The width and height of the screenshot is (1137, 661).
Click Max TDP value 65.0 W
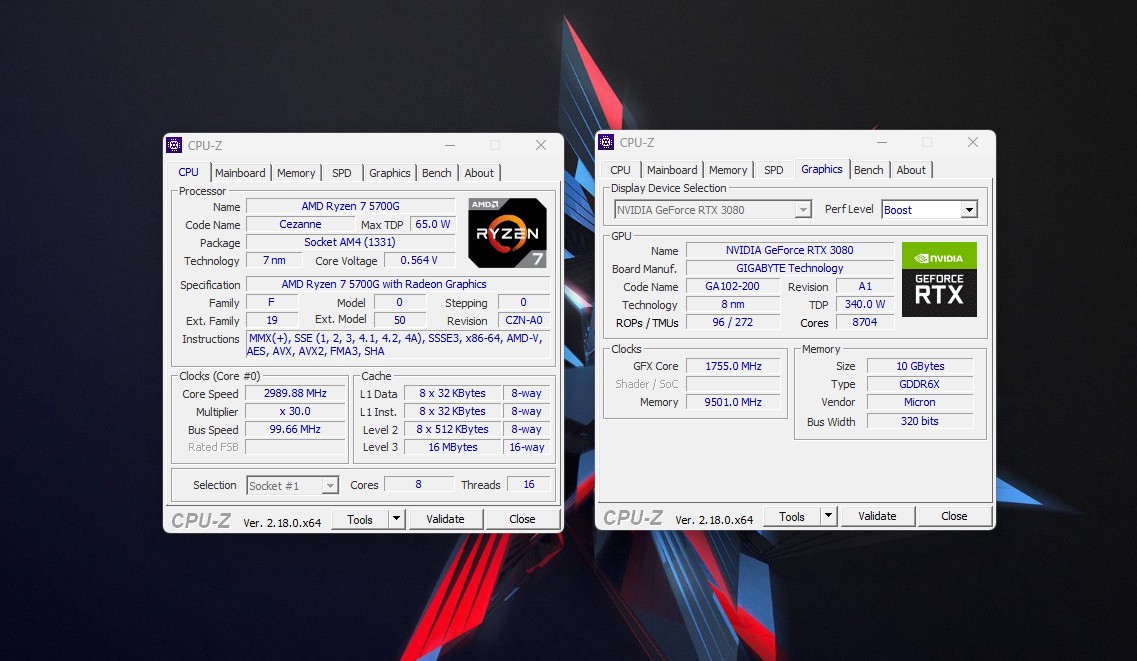(433, 225)
